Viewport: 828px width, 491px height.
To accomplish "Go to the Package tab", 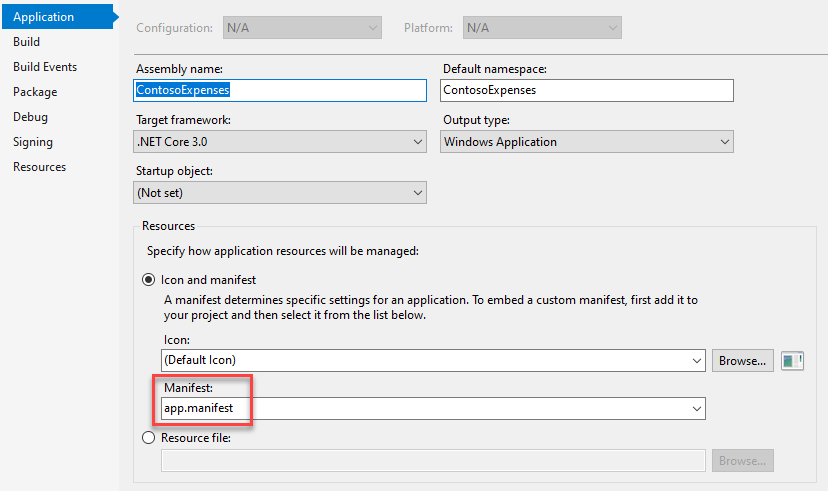I will (35, 92).
